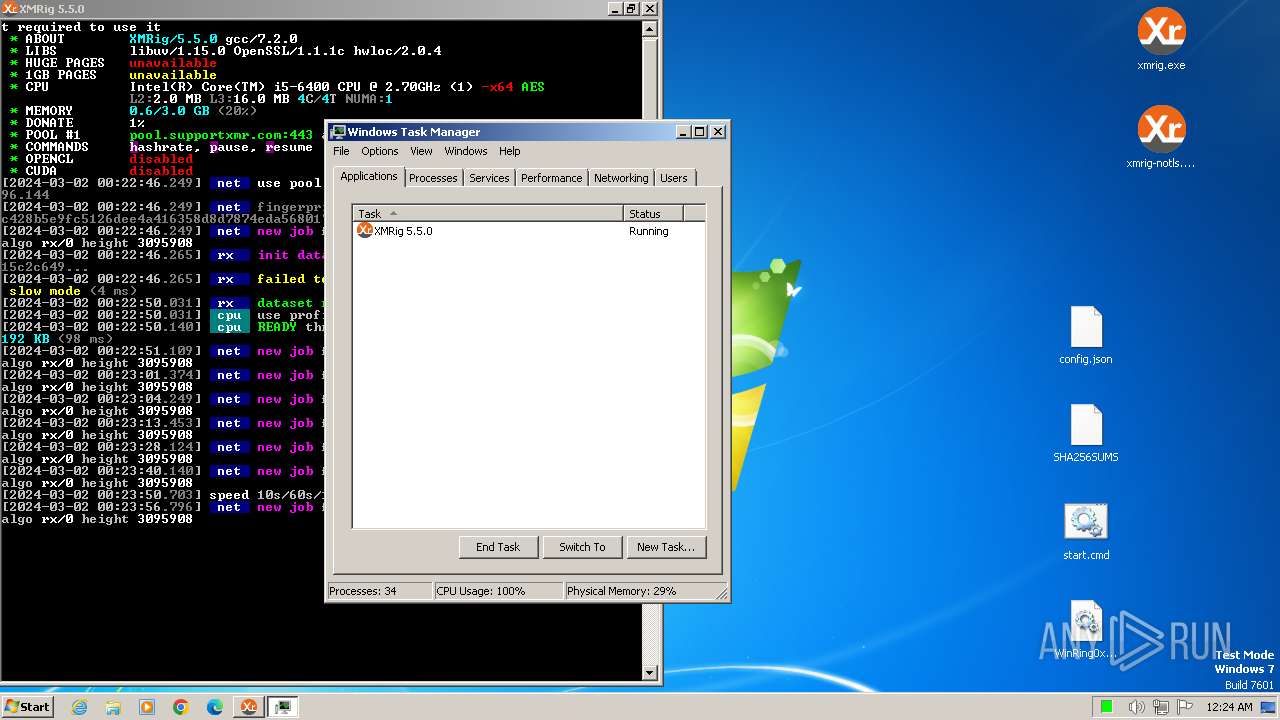Click the Physical Memory: 29% status text
This screenshot has height=720, width=1280.
coord(622,591)
